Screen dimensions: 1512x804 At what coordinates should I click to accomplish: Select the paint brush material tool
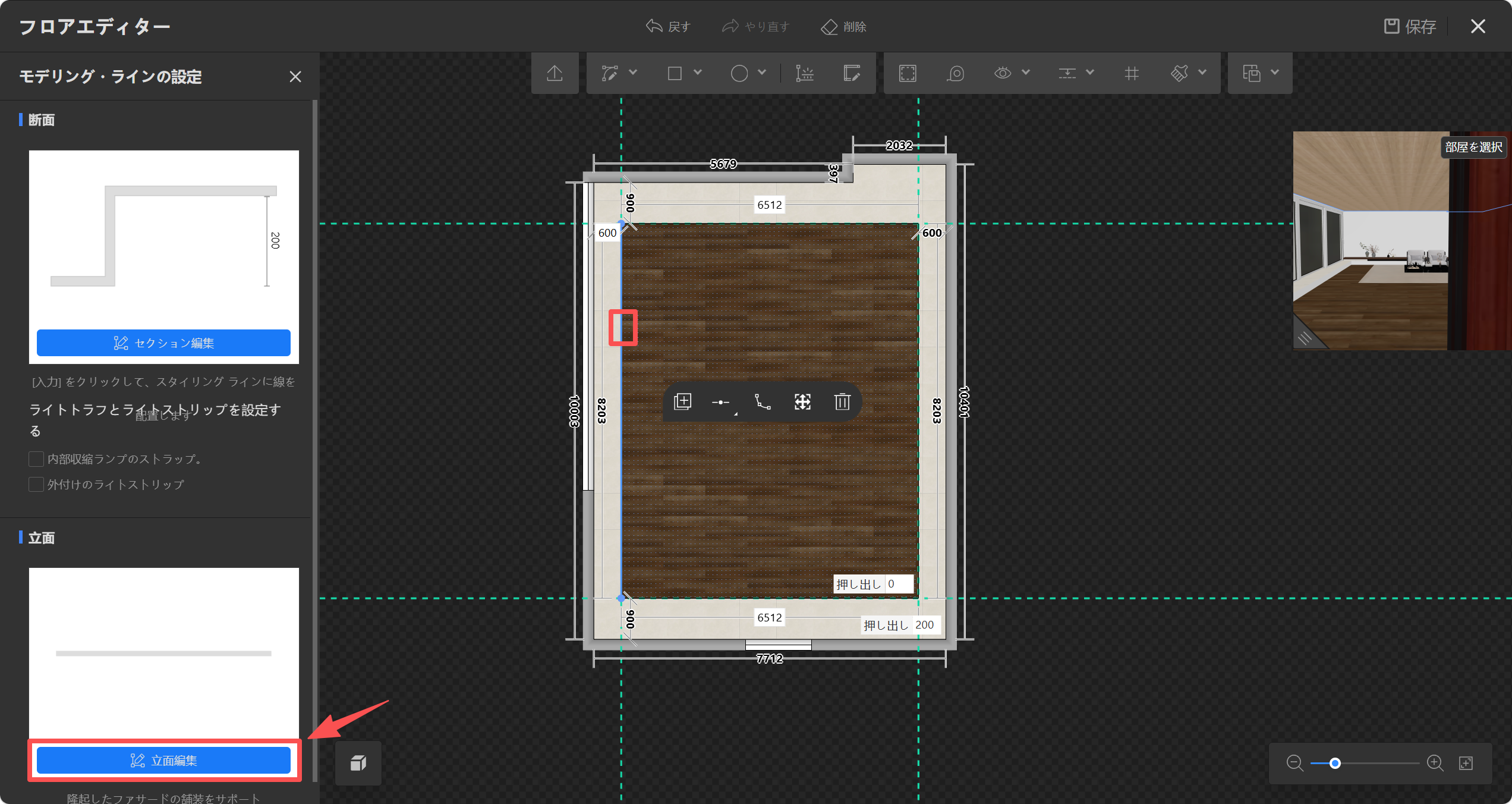click(x=1180, y=73)
